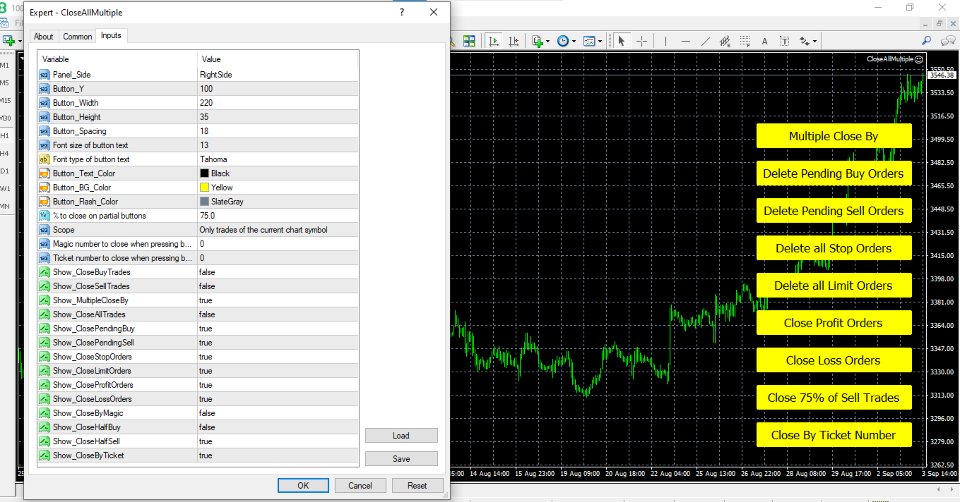Screen dimensions: 960x502
Task: Select the Crosshair tool
Action: pos(642,41)
